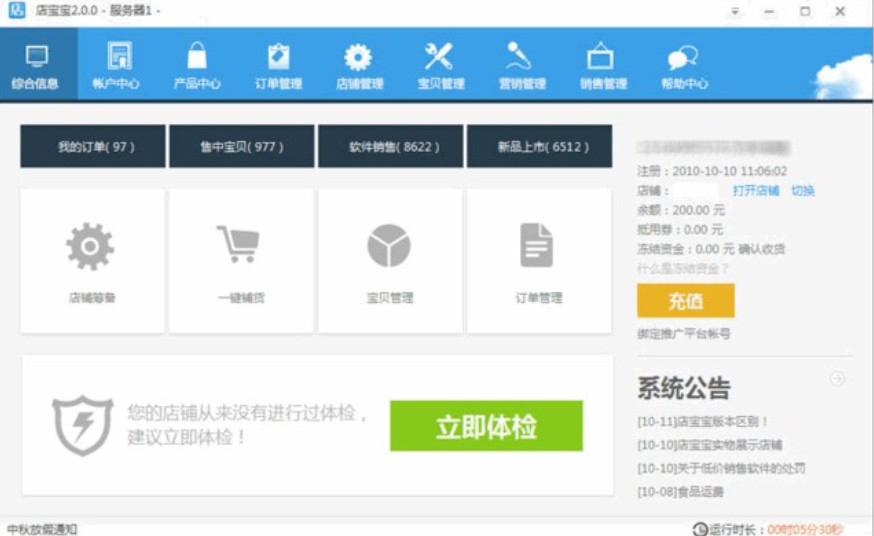Viewport: 874px width, 536px height.
Task: Open announcement [10-10]店宝宝实物展示店铺
Action: (x=710, y=445)
